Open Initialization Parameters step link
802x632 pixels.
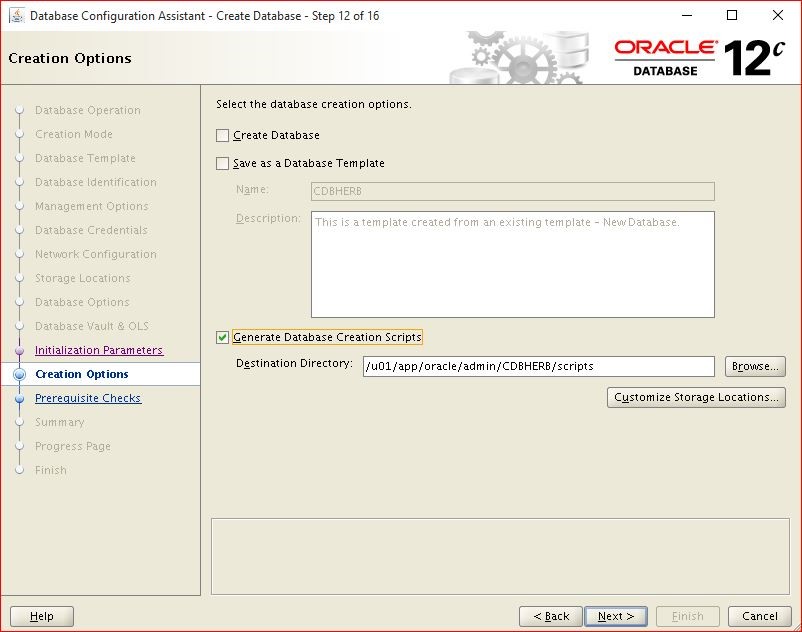point(99,350)
